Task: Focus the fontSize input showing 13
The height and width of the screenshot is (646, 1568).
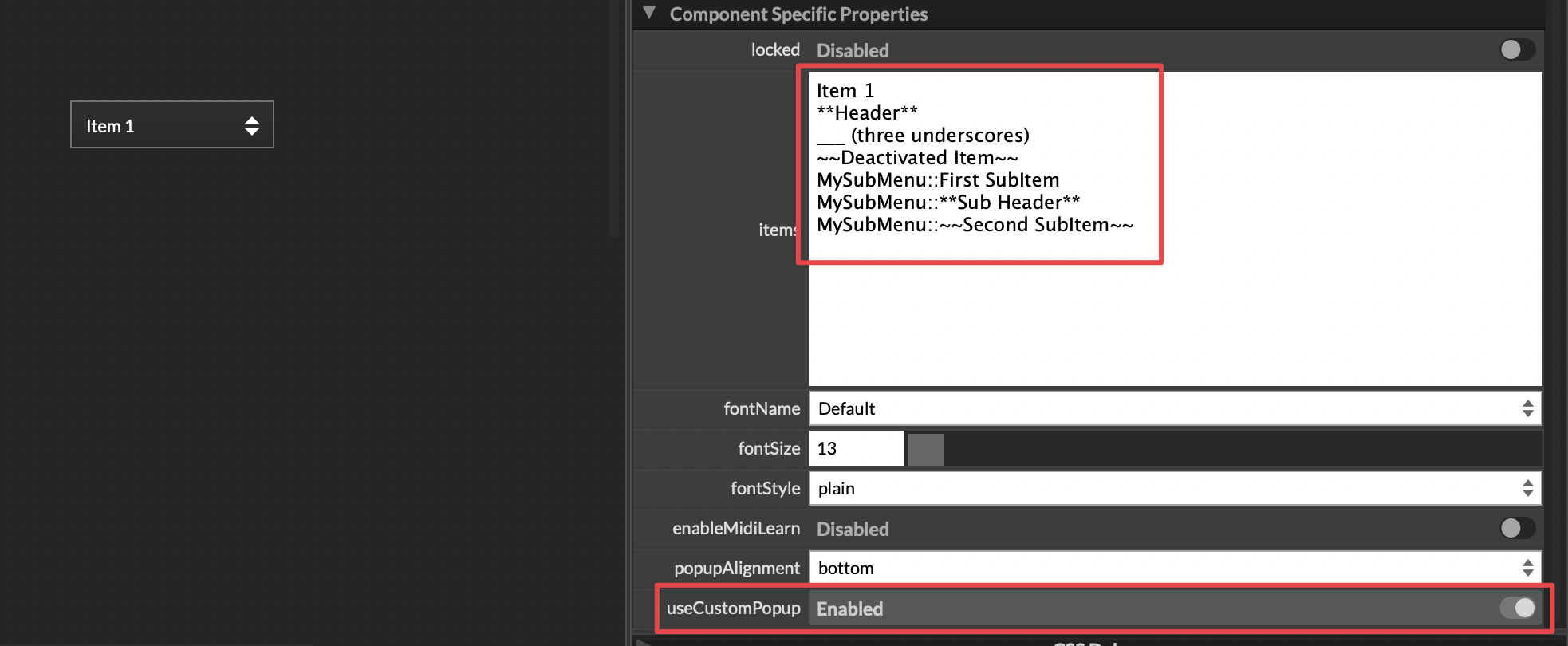Action: [x=856, y=449]
